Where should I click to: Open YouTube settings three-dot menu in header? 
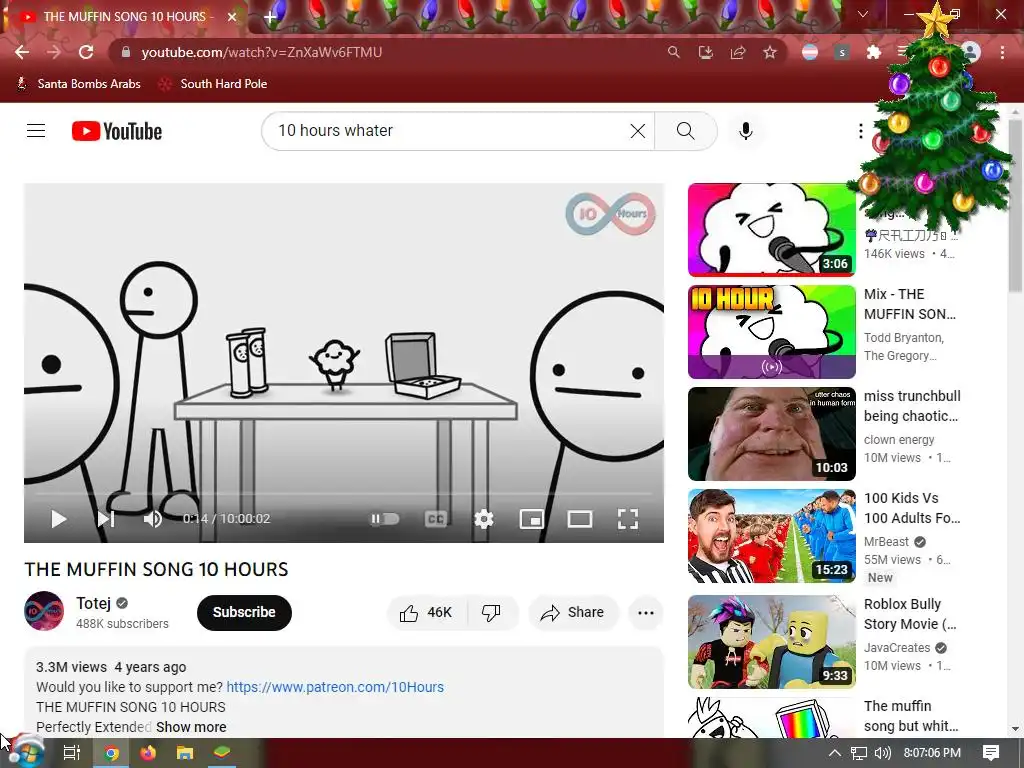click(861, 131)
